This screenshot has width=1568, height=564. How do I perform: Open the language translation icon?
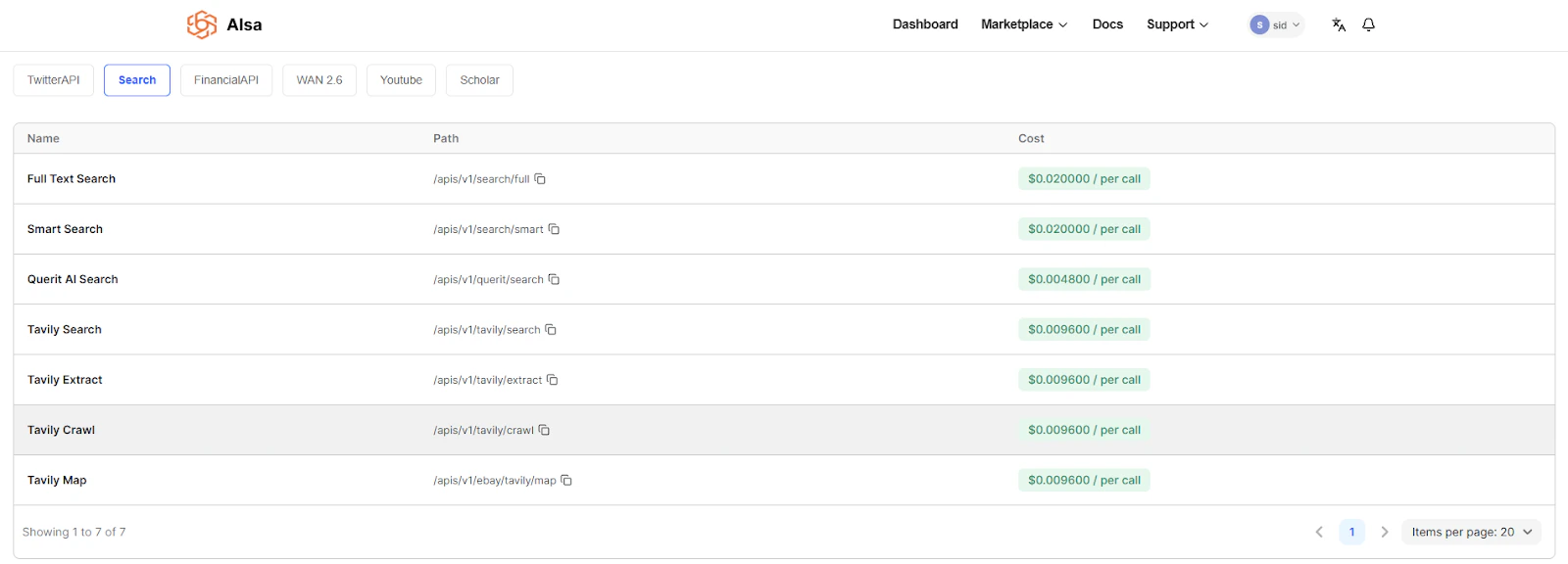(x=1339, y=24)
